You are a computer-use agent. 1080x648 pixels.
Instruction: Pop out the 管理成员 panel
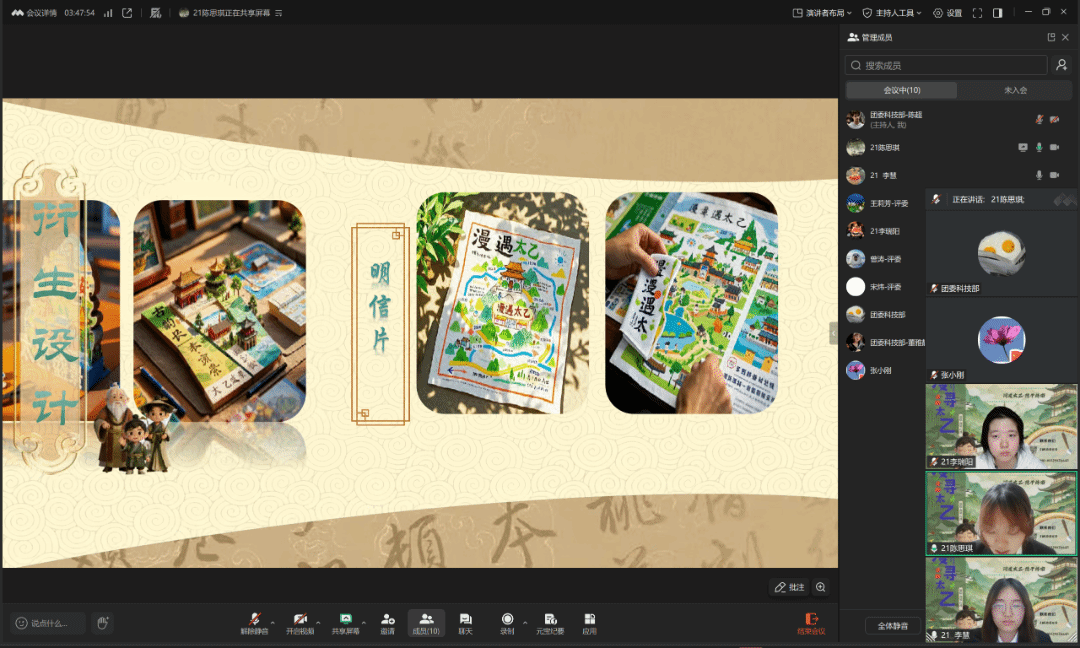(x=1051, y=37)
